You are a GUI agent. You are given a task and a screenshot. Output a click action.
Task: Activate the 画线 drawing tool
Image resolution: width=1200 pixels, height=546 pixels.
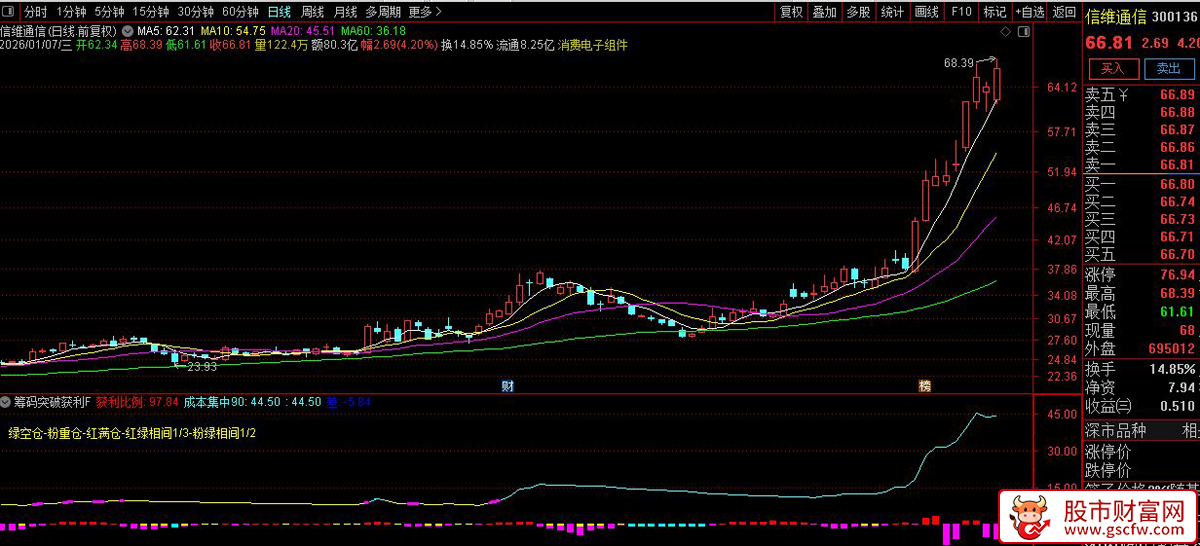pyautogui.click(x=927, y=12)
